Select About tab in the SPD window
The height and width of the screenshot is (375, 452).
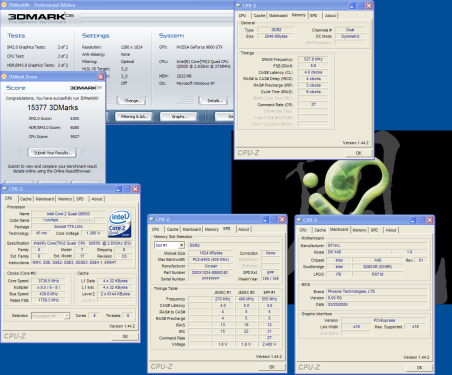point(244,229)
